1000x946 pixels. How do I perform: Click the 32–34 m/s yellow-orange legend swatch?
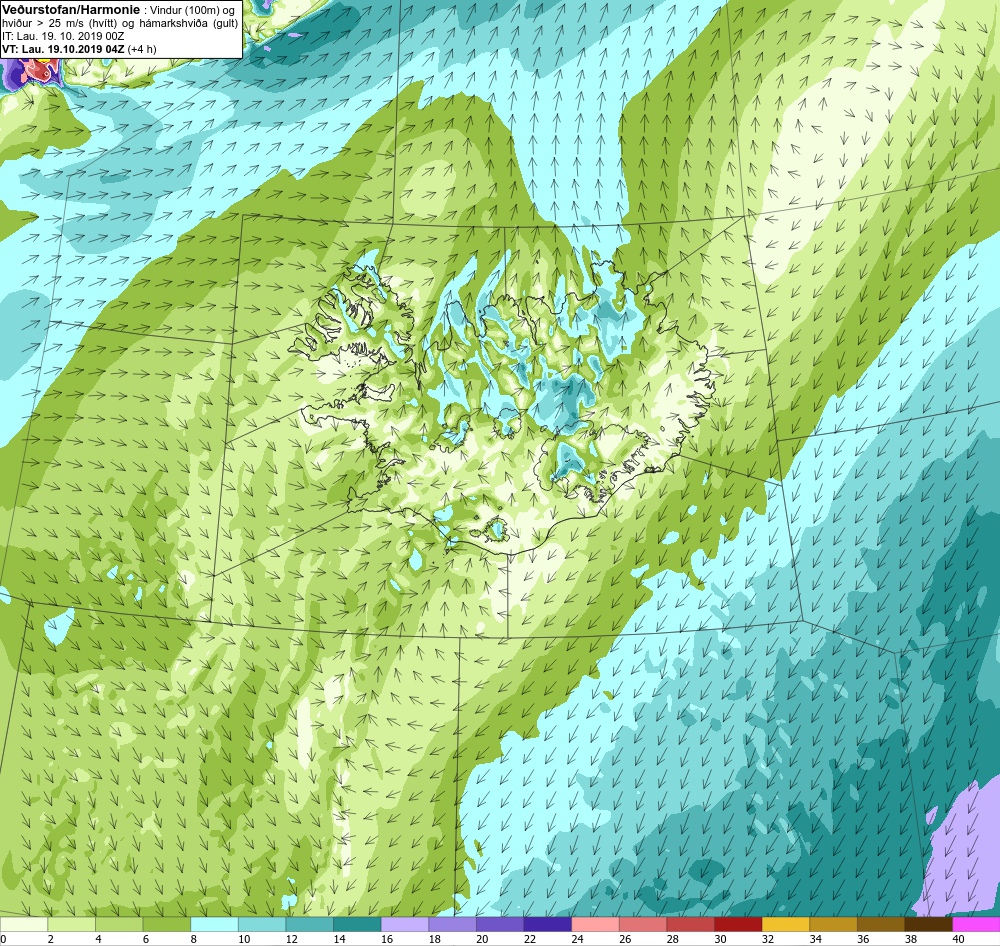point(786,924)
